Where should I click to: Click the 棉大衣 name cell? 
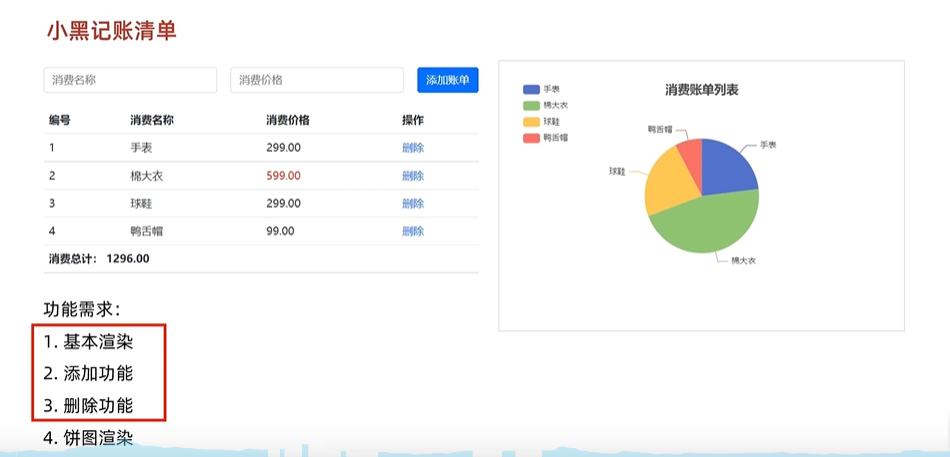[147, 176]
